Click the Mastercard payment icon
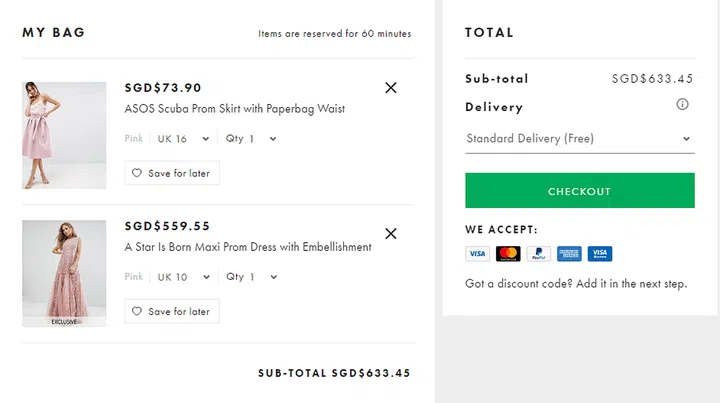 pyautogui.click(x=508, y=254)
